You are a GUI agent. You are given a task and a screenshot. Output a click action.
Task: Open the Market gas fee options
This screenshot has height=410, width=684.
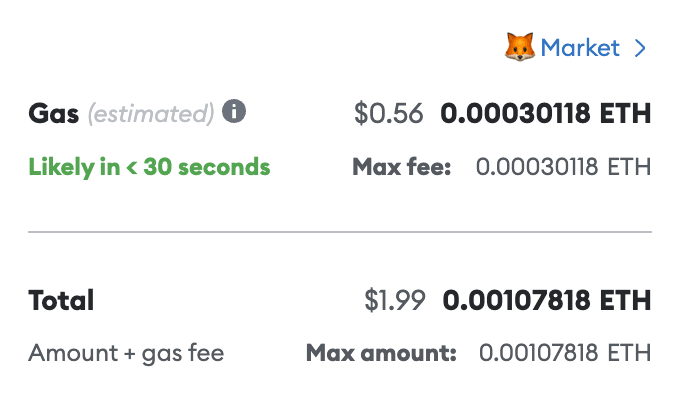point(580,47)
